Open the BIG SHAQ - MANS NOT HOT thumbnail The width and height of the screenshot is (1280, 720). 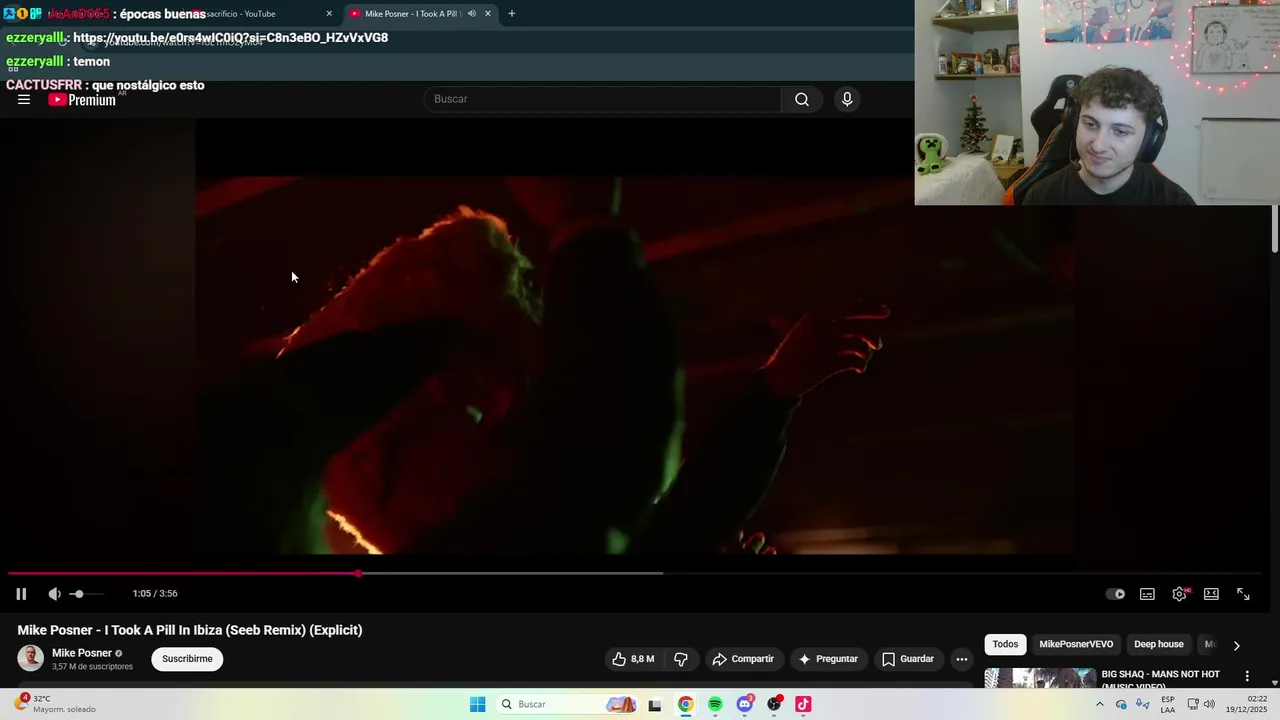click(x=1040, y=678)
